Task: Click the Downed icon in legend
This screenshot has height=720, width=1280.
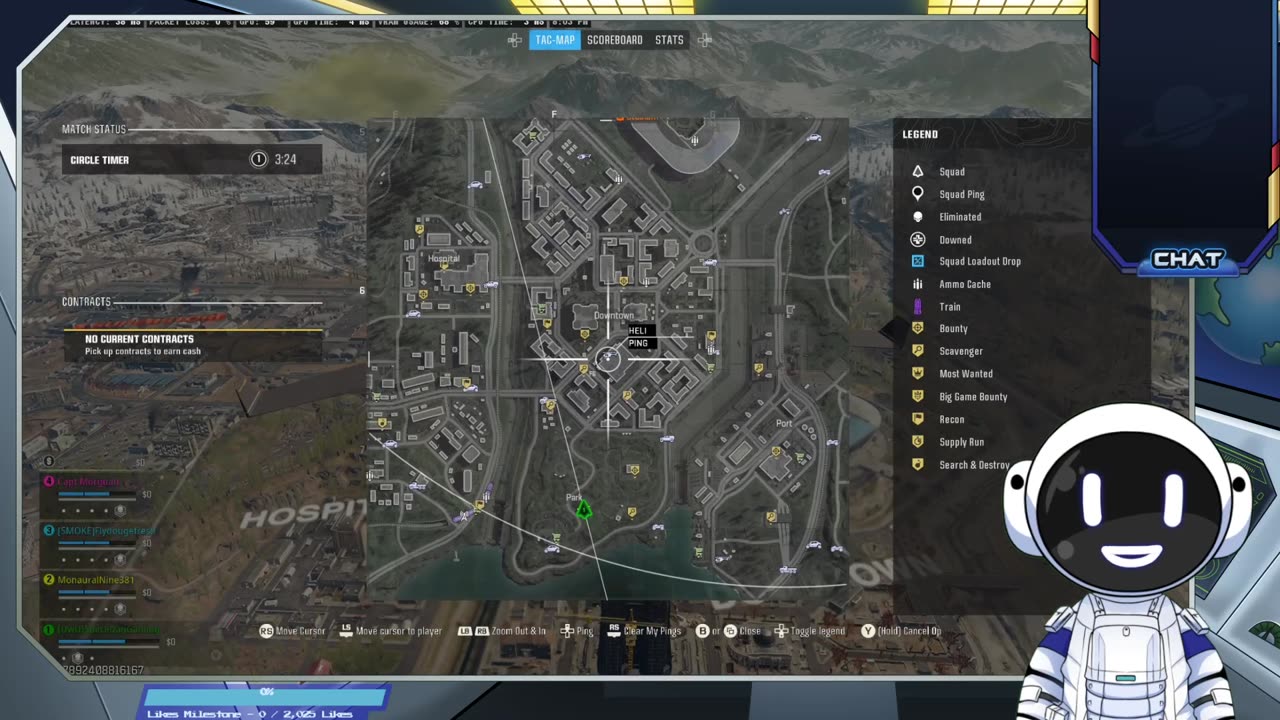Action: pyautogui.click(x=917, y=240)
